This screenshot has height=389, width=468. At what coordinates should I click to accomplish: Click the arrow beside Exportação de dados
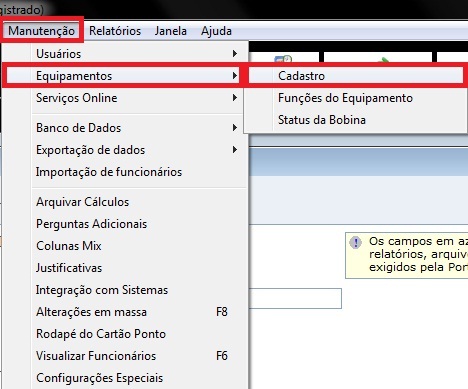click(x=235, y=150)
